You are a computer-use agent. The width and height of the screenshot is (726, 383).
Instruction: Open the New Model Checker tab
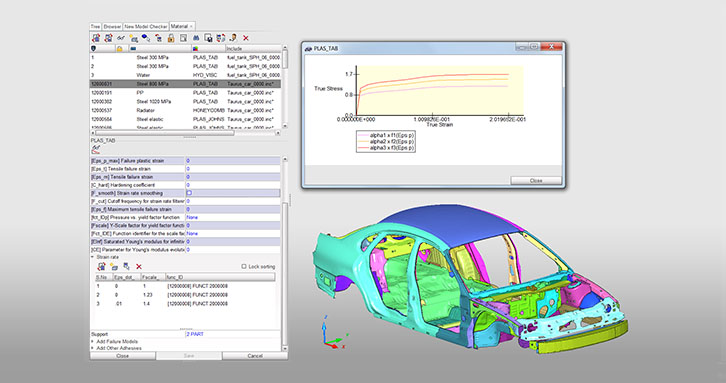(x=145, y=26)
